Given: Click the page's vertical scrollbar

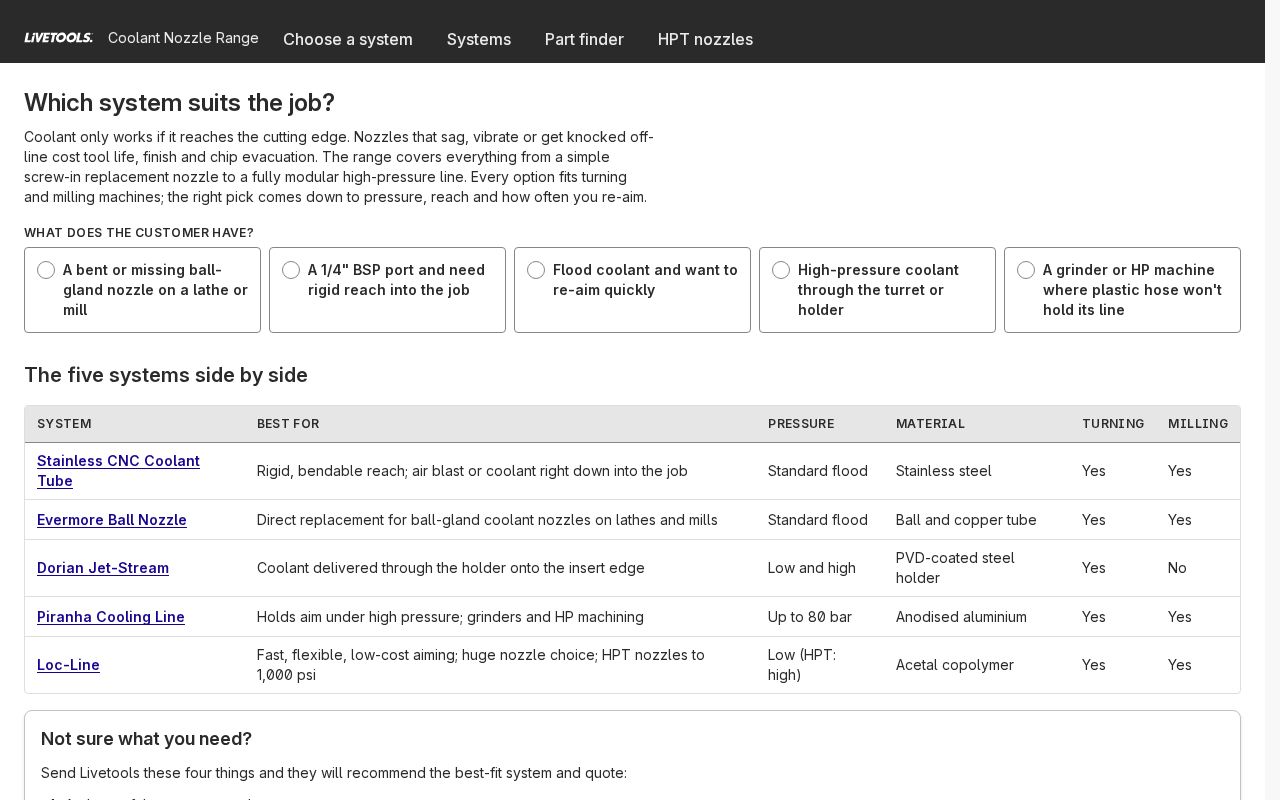Looking at the screenshot, I should pyautogui.click(x=1272, y=400).
